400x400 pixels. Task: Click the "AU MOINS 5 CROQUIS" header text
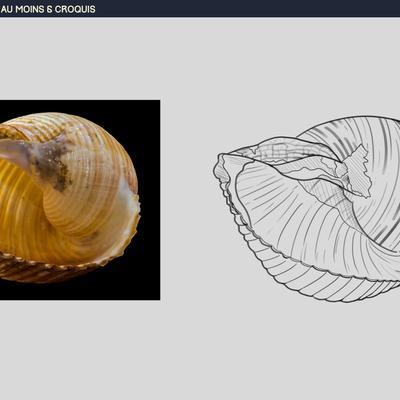click(48, 9)
